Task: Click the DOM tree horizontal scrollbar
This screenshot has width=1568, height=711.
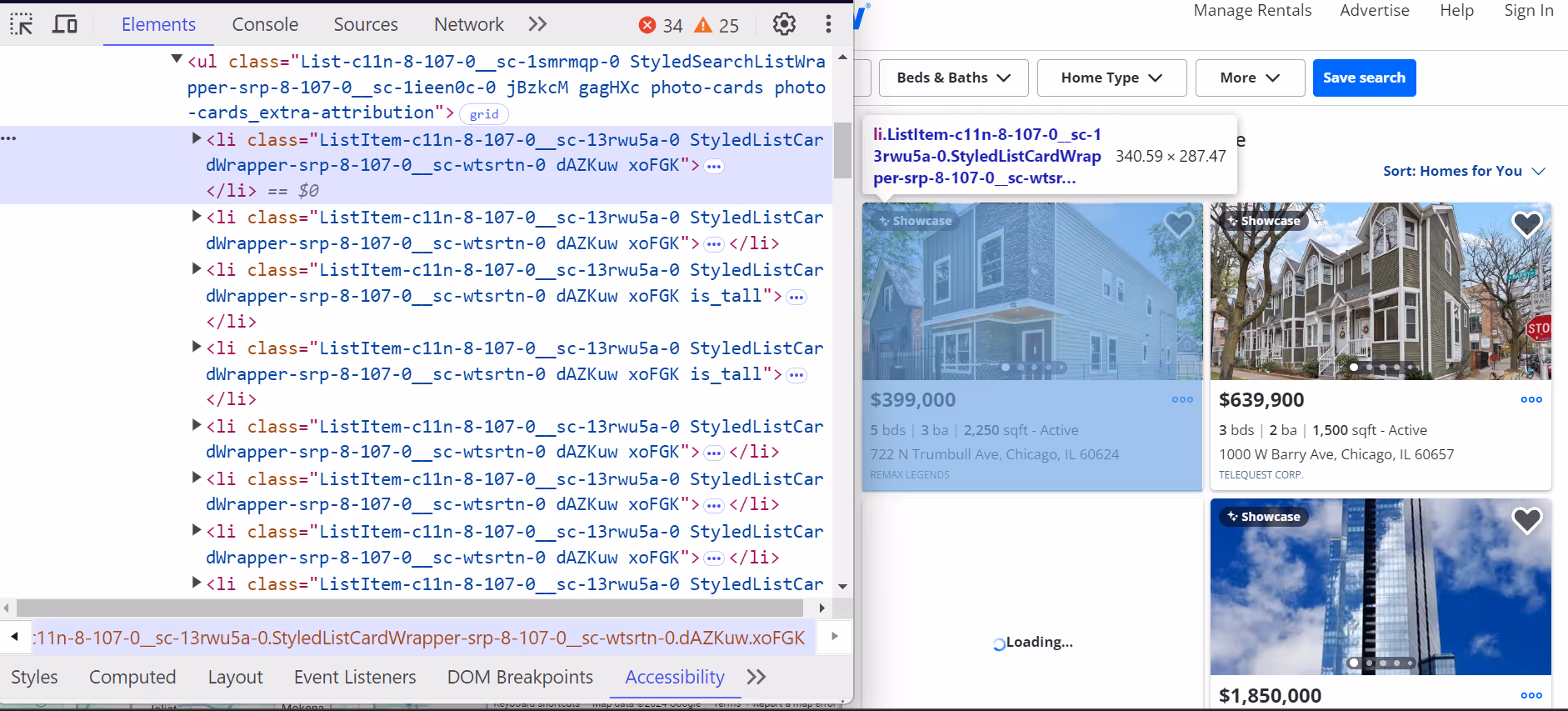Action: coord(409,608)
